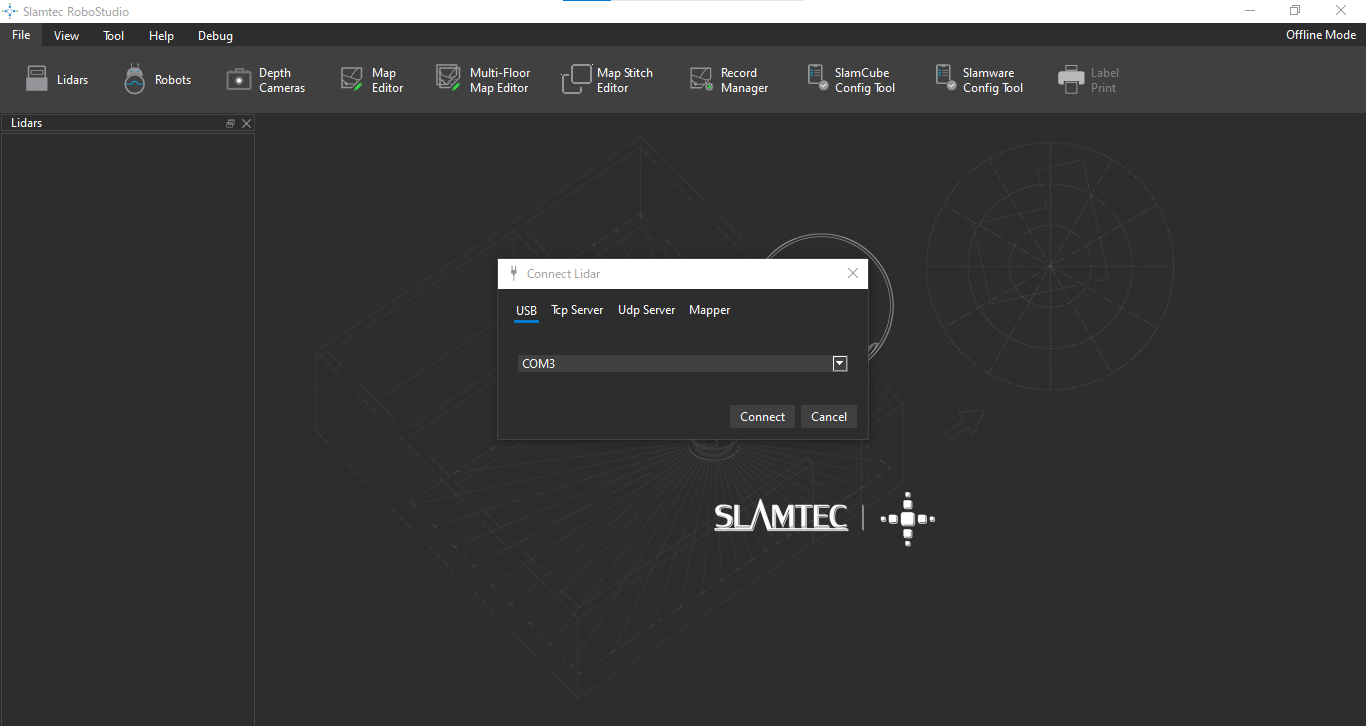
Task: Switch to the Udp Server tab
Action: coord(646,310)
